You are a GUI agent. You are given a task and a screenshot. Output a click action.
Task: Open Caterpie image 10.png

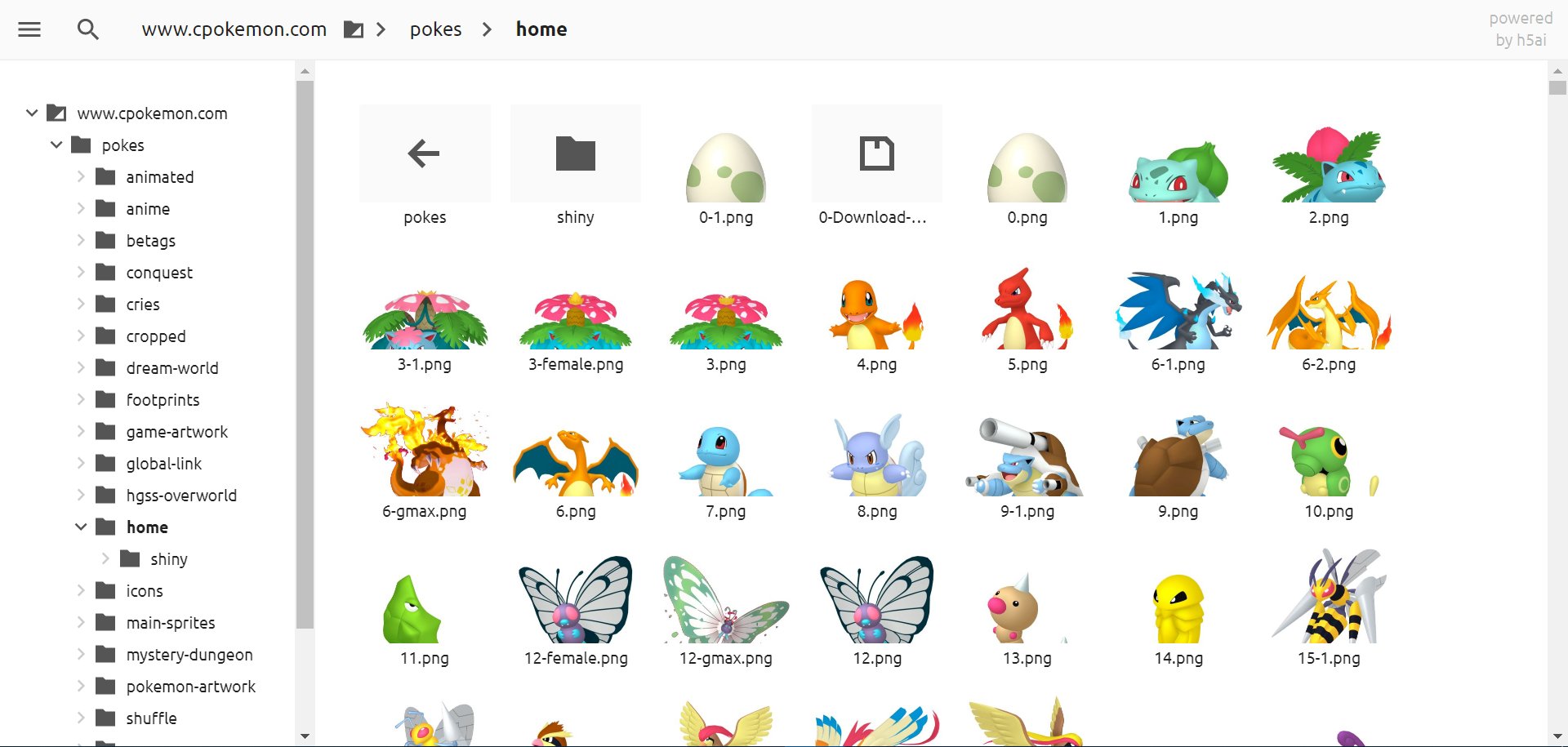tap(1329, 463)
